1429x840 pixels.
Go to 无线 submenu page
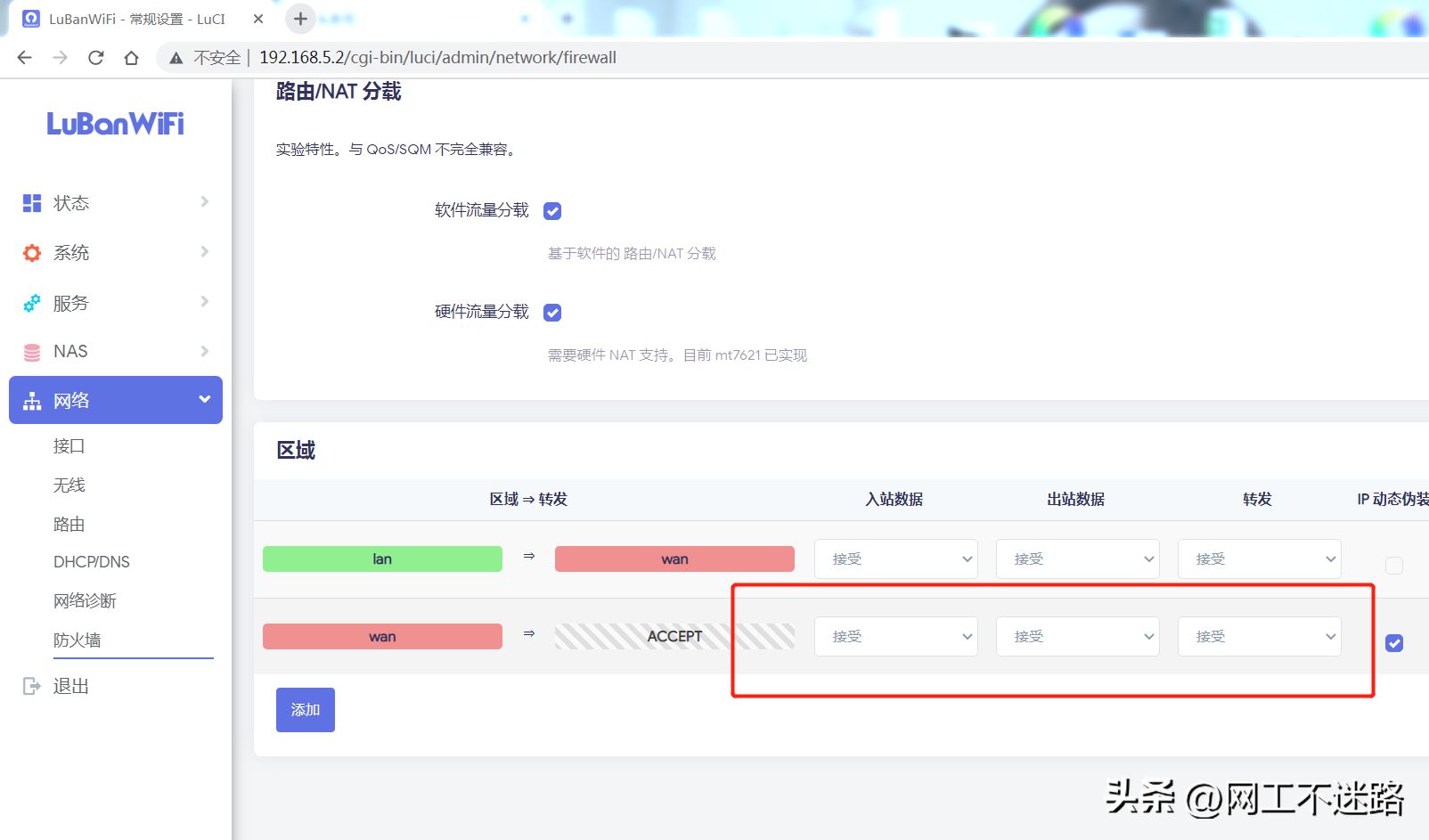69,485
